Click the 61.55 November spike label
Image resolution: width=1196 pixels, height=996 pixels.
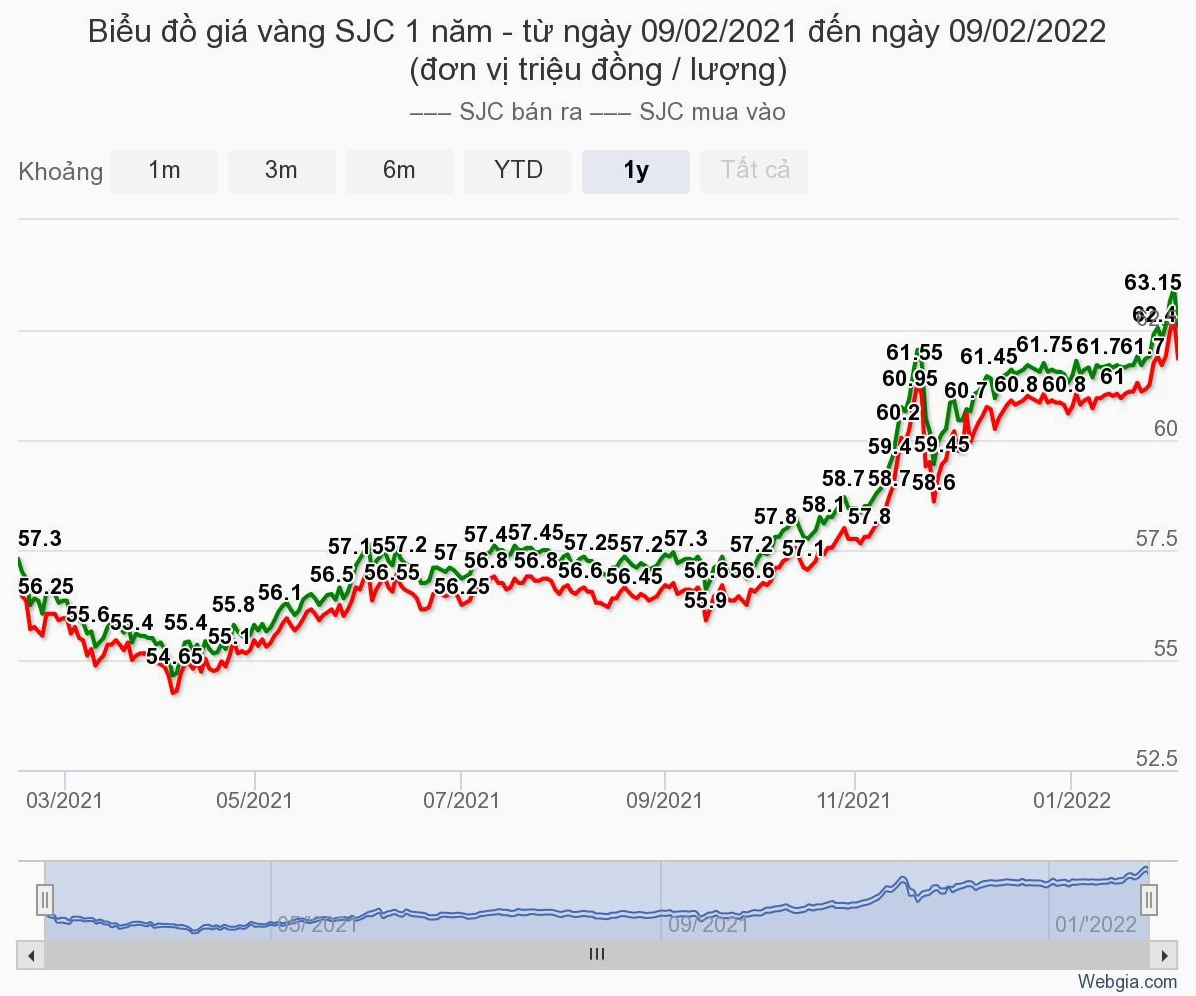tap(914, 352)
